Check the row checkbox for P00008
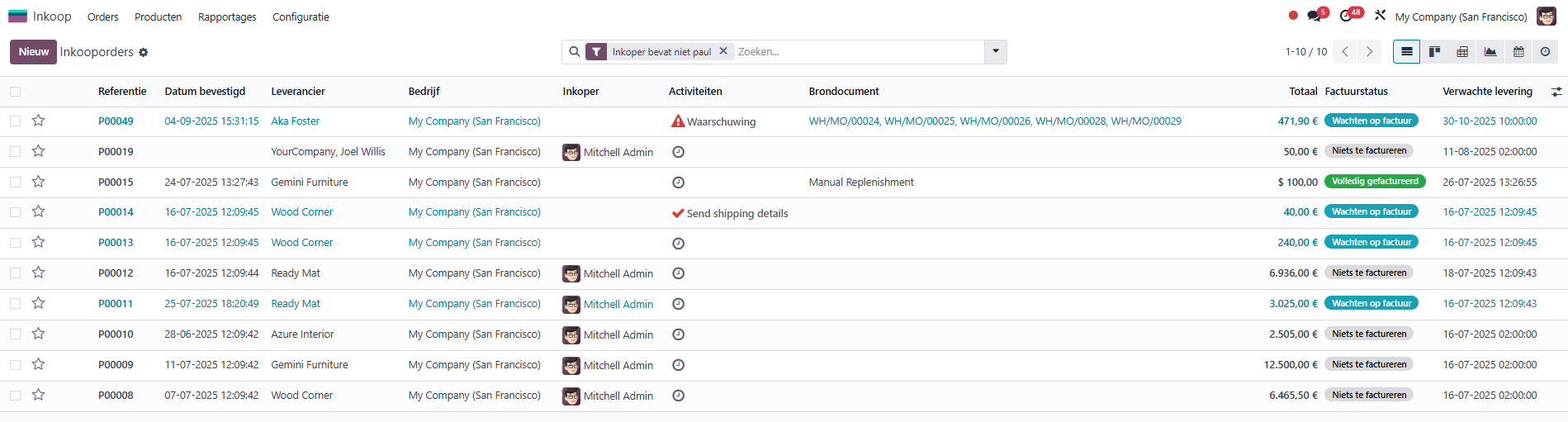The image size is (1568, 422). 16,396
